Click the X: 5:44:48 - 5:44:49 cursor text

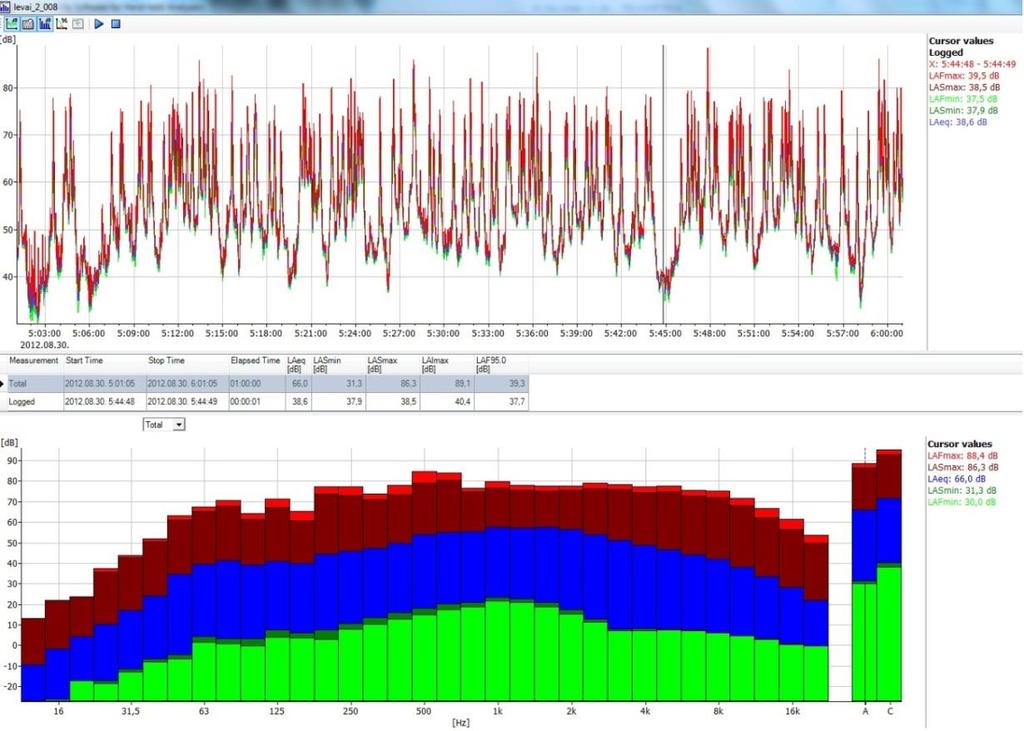pos(972,64)
